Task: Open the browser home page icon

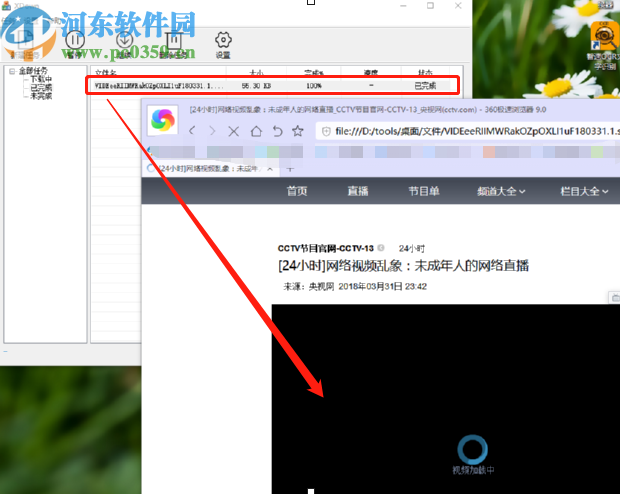Action: pyautogui.click(x=256, y=131)
